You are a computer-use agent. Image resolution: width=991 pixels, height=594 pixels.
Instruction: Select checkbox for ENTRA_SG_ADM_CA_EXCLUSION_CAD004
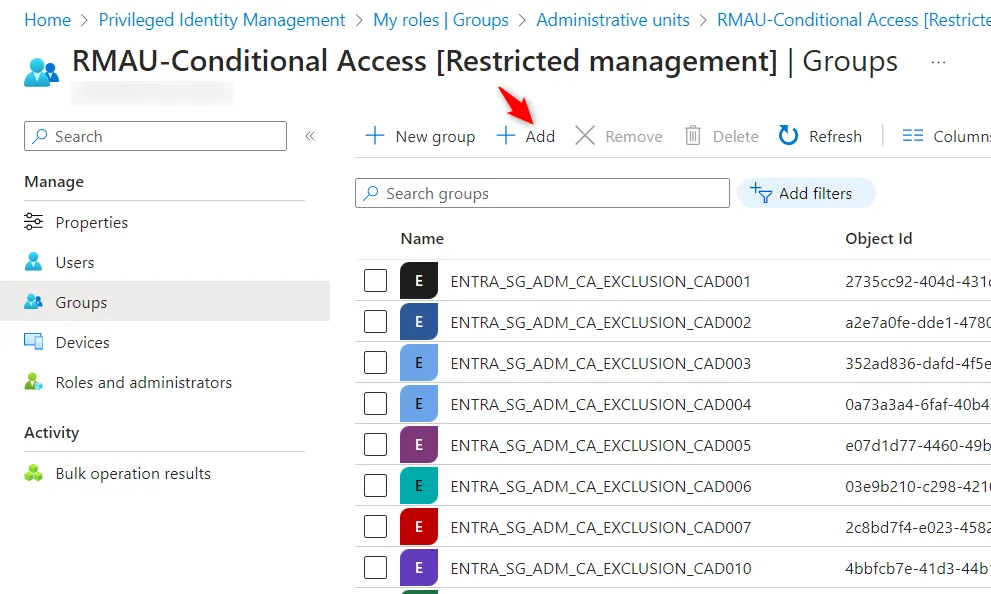click(376, 404)
